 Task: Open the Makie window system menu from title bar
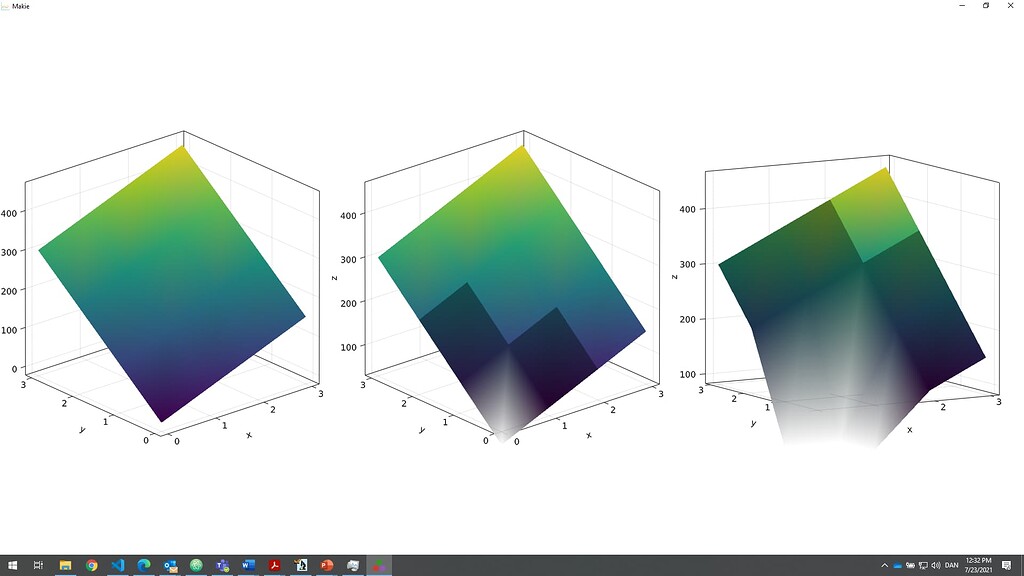pyautogui.click(x=6, y=6)
